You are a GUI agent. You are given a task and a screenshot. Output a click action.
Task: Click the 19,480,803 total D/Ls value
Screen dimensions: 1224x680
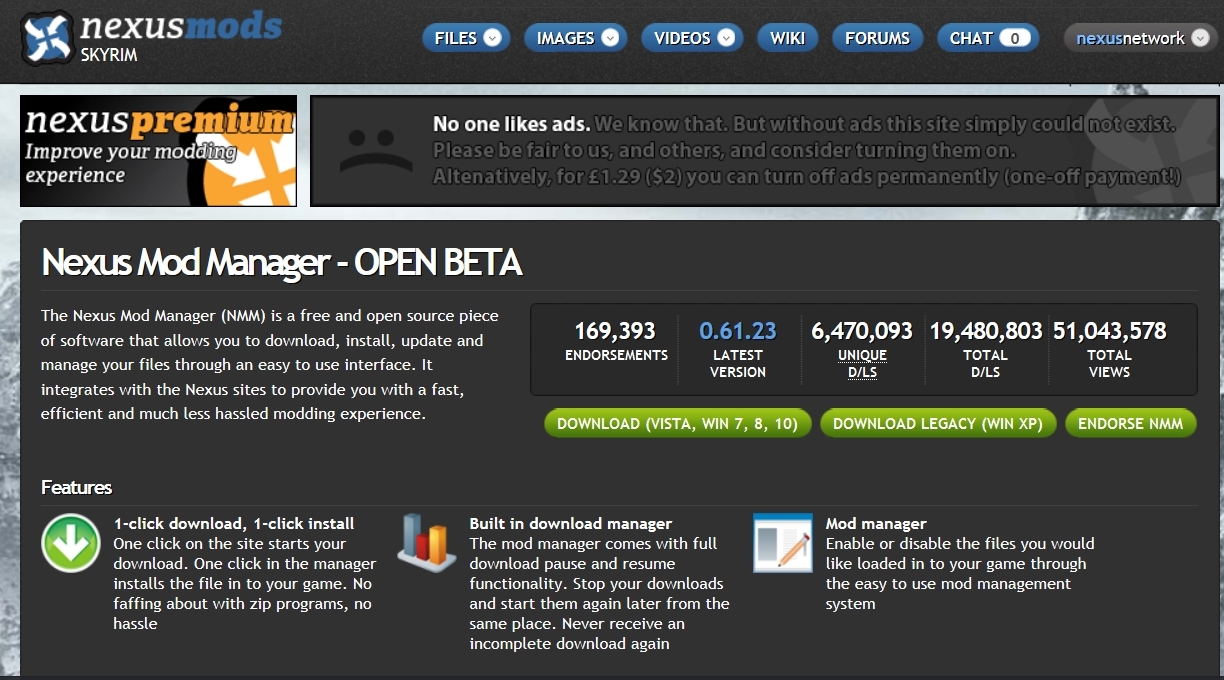tap(986, 330)
